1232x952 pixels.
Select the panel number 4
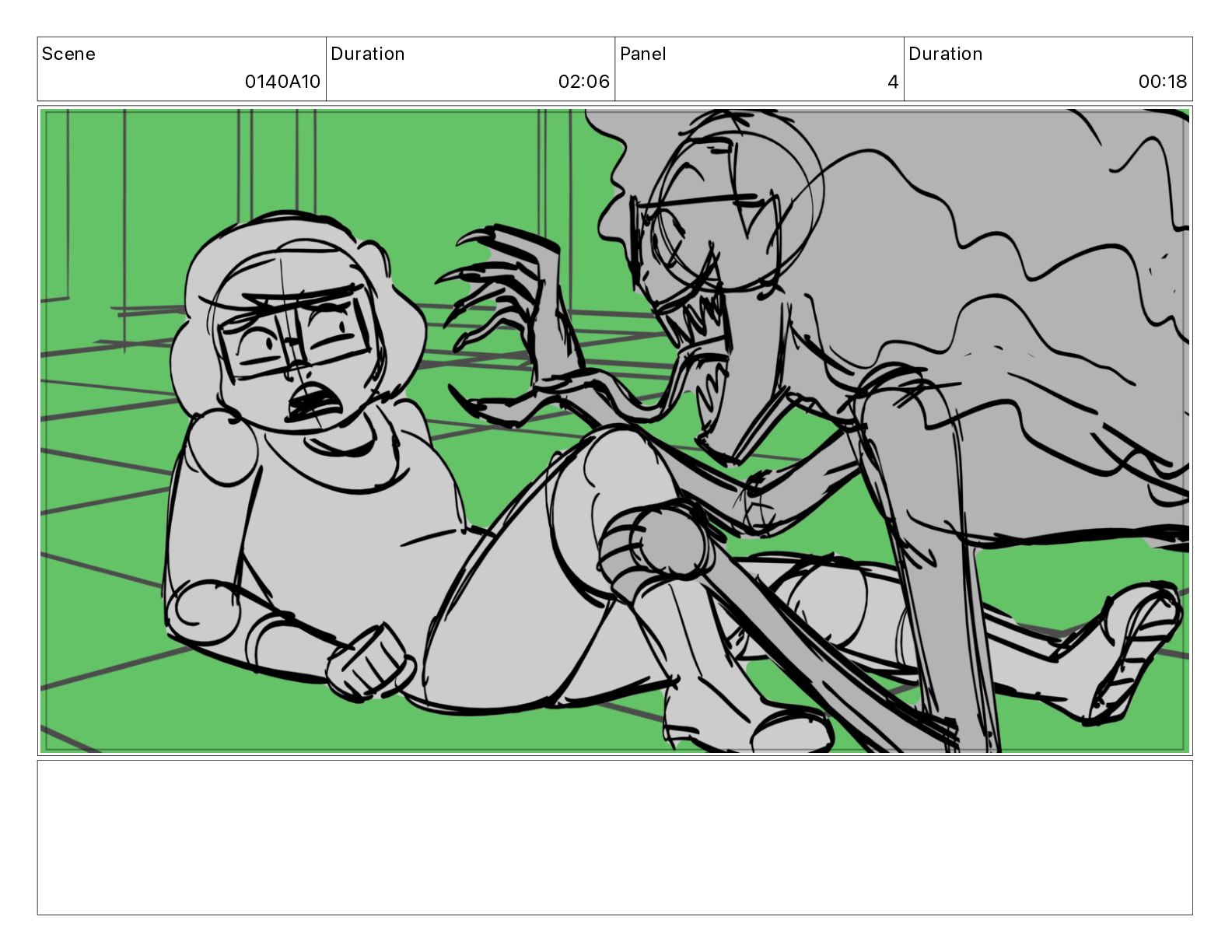pos(893,82)
